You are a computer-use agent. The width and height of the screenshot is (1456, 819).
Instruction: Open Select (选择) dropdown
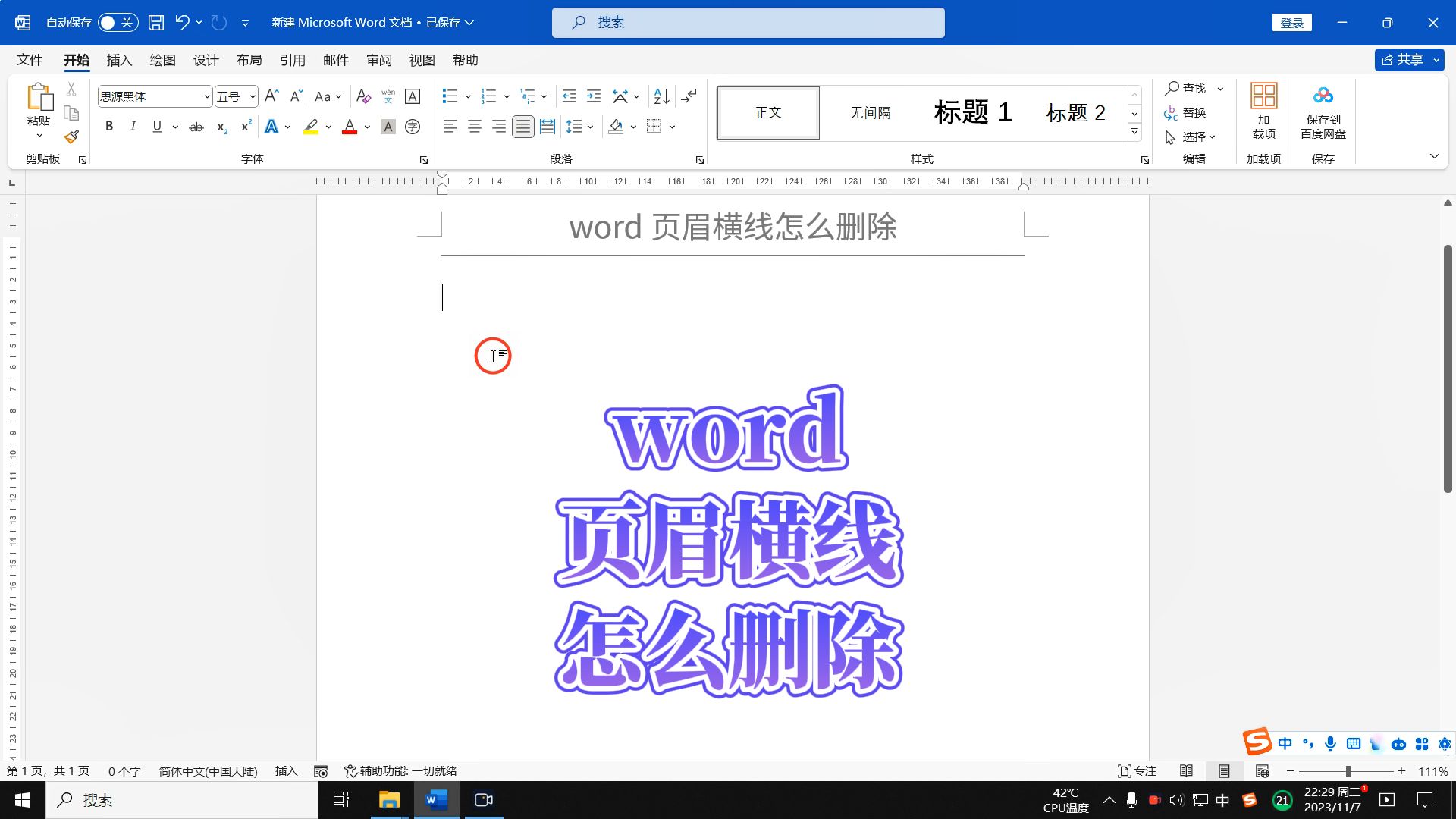[1190, 136]
